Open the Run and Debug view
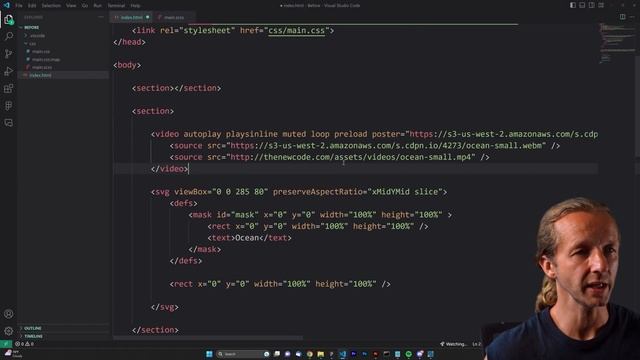This screenshot has width=640, height=360. click(x=9, y=71)
